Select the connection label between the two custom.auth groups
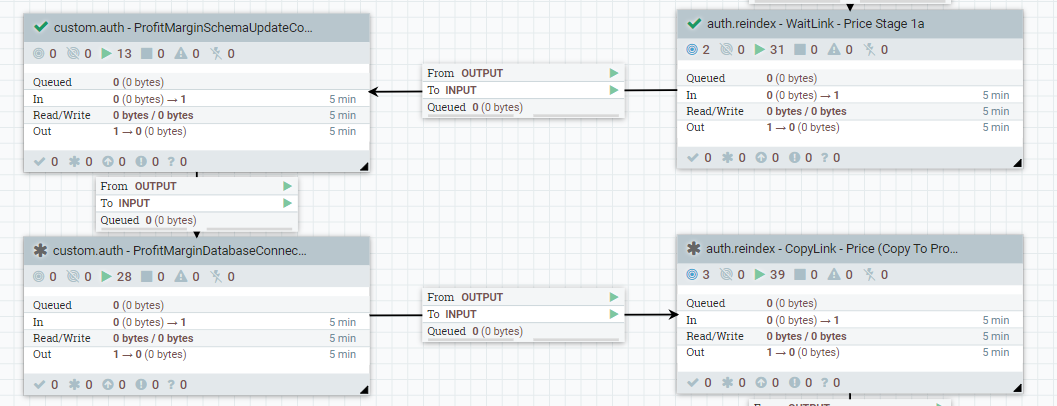The width and height of the screenshot is (1057, 406). point(197,203)
